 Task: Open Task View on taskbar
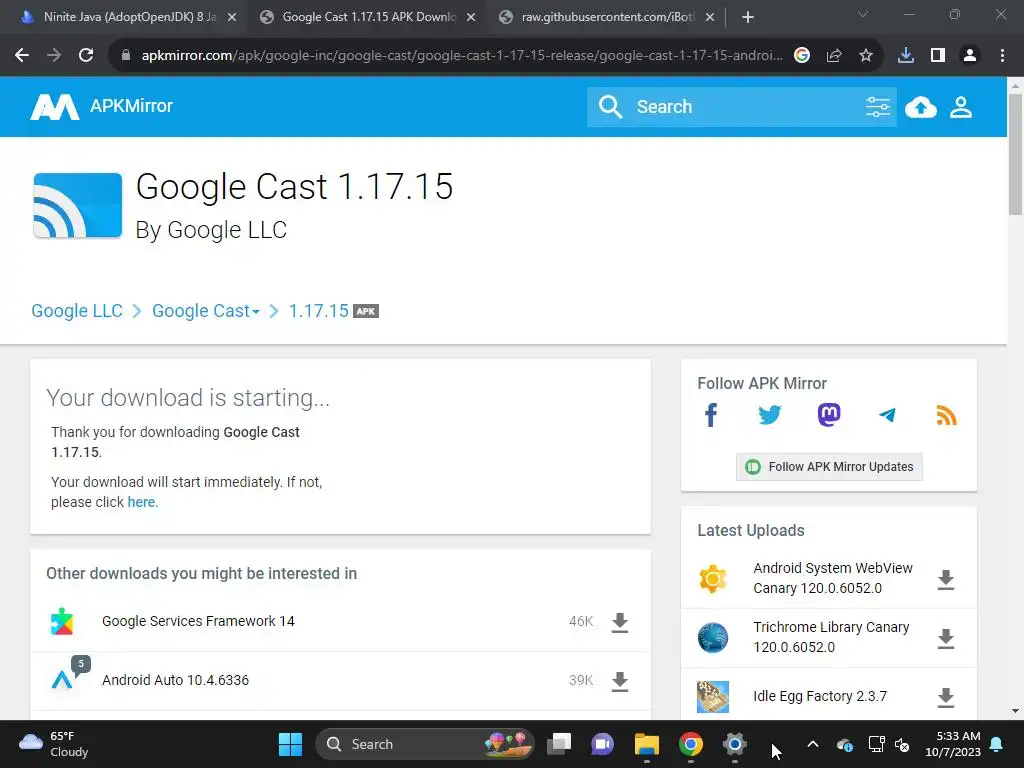coord(559,744)
